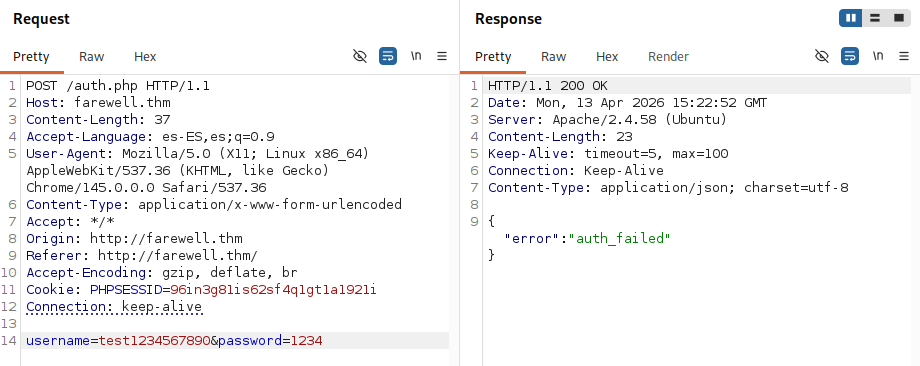Open Response pane hamburger menu
920x366 pixels.
(904, 56)
